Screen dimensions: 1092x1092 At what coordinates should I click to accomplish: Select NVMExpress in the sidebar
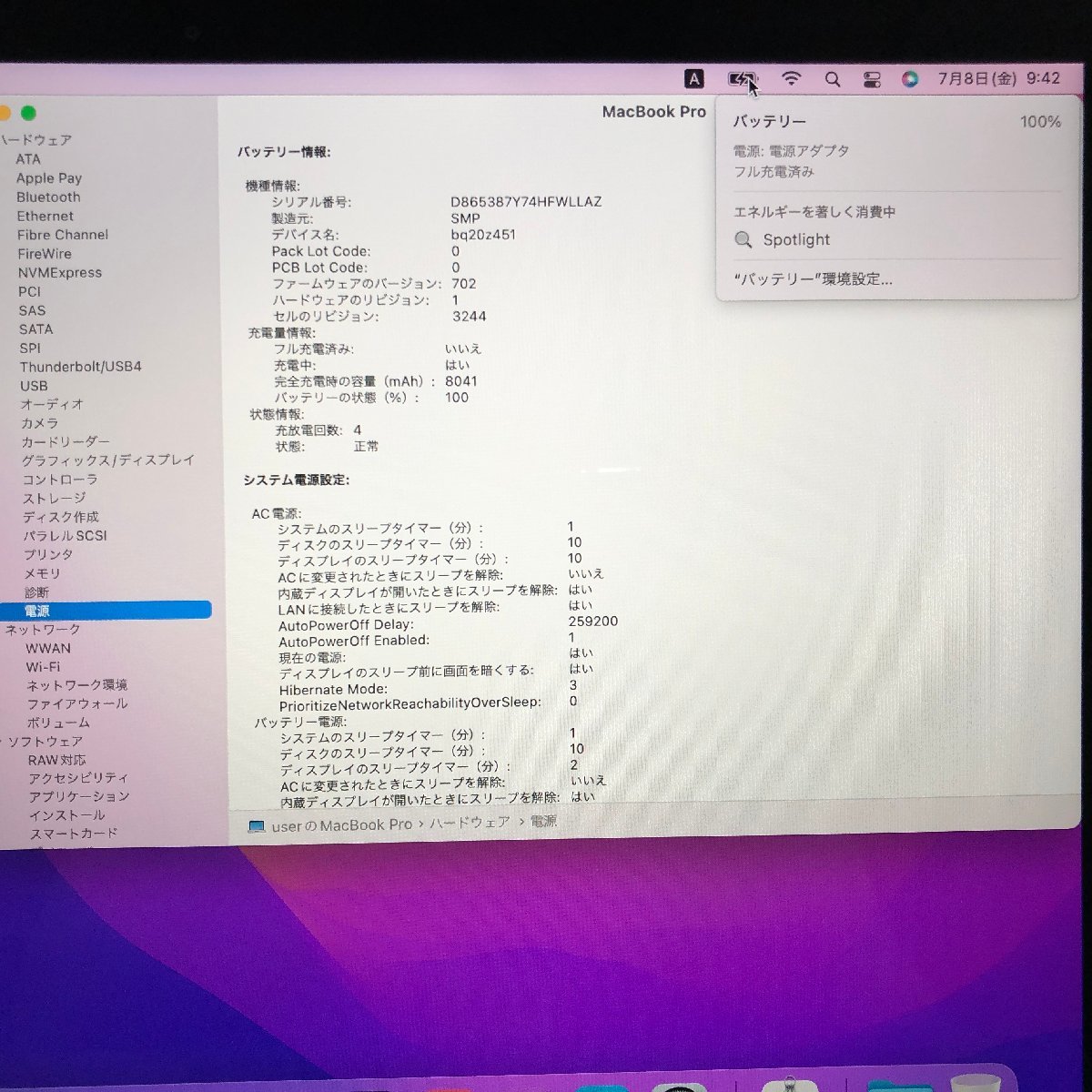(60, 272)
